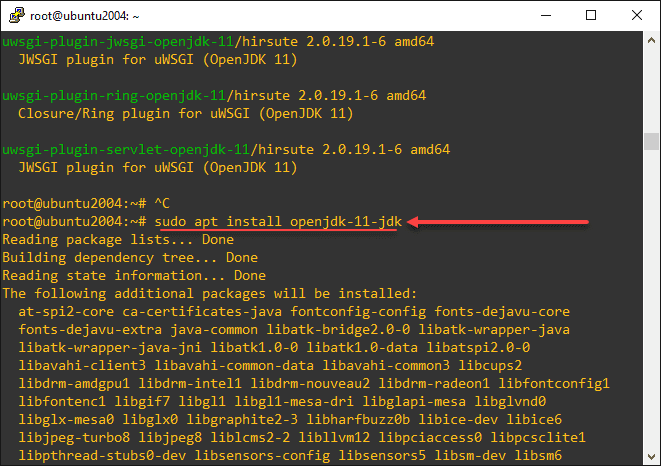Screen dimensions: 661x466
Task: Maximize the root@ubuntu2004 terminal window
Action: (x=591, y=16)
